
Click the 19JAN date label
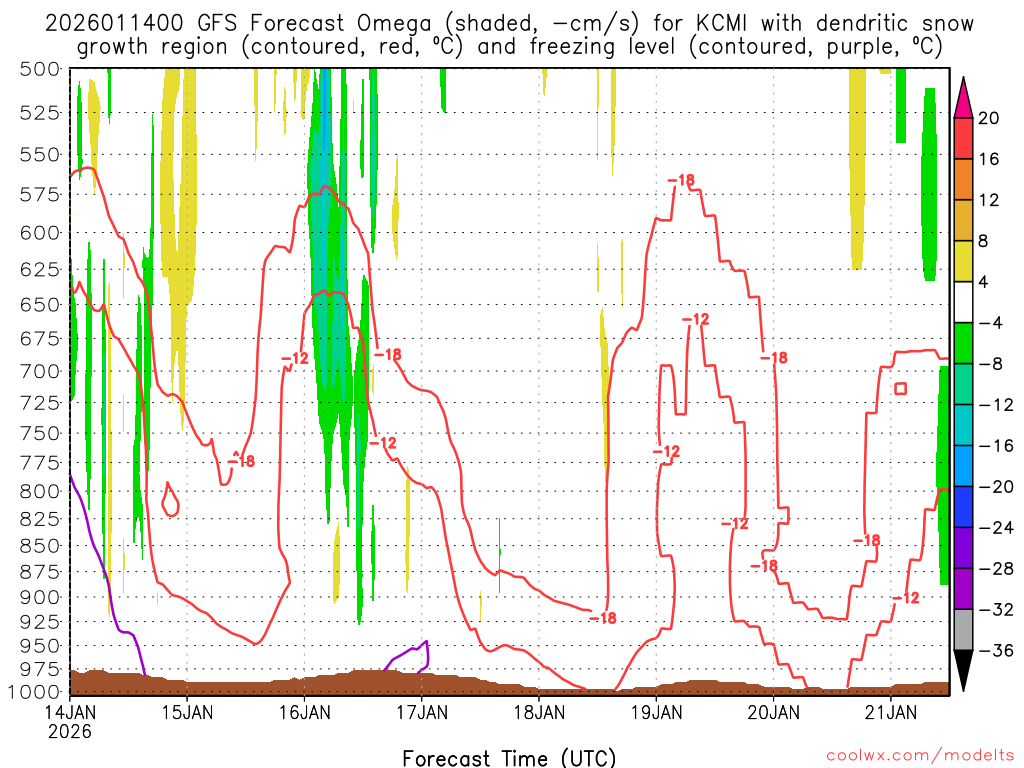656,712
